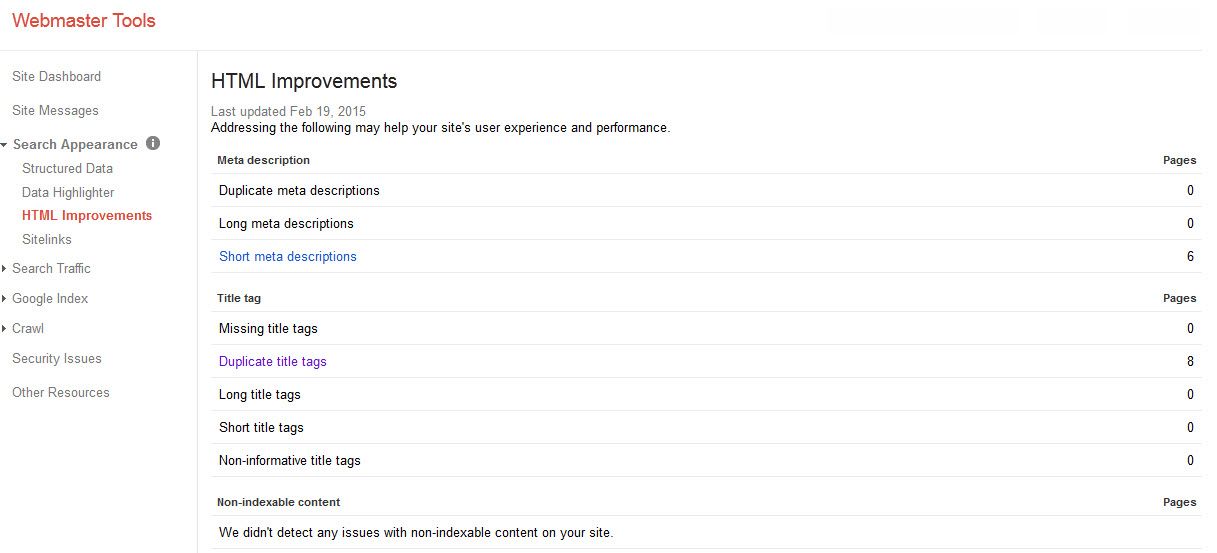1217x553 pixels.
Task: Expand the Crawl section
Action: [5, 329]
